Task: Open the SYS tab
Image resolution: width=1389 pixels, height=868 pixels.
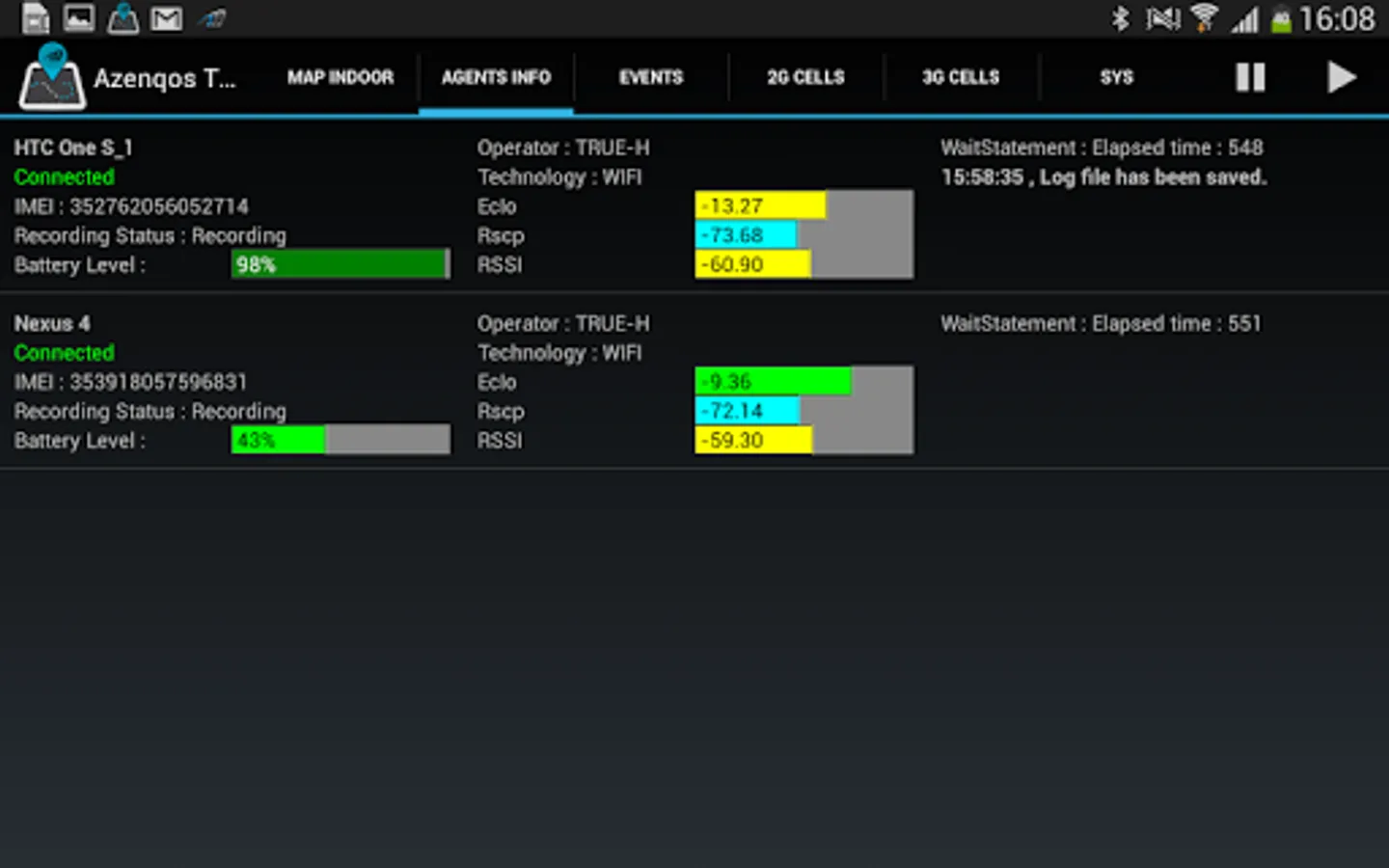Action: tap(1116, 77)
